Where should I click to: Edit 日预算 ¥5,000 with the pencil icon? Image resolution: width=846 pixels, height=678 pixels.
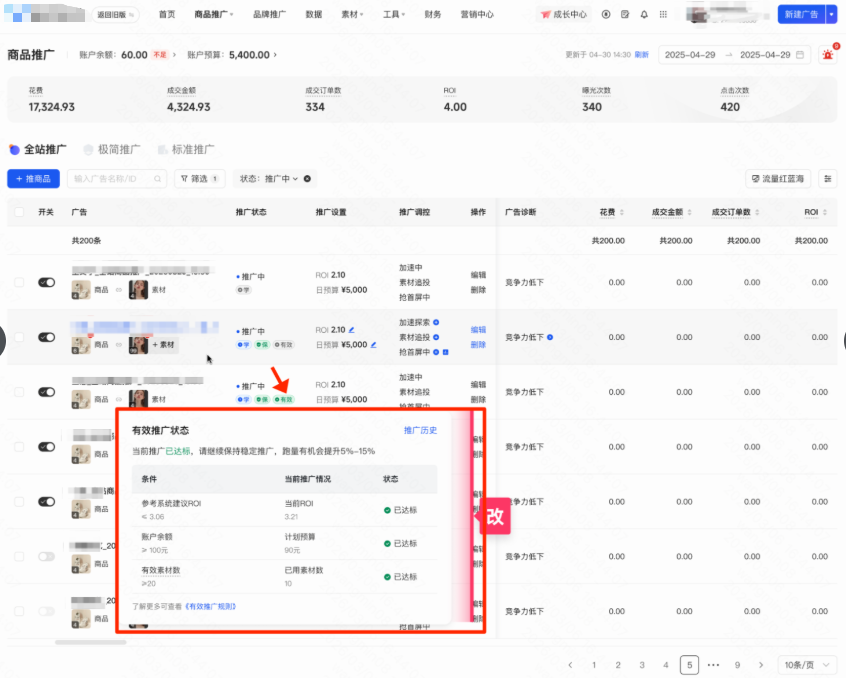pyautogui.click(x=373, y=345)
